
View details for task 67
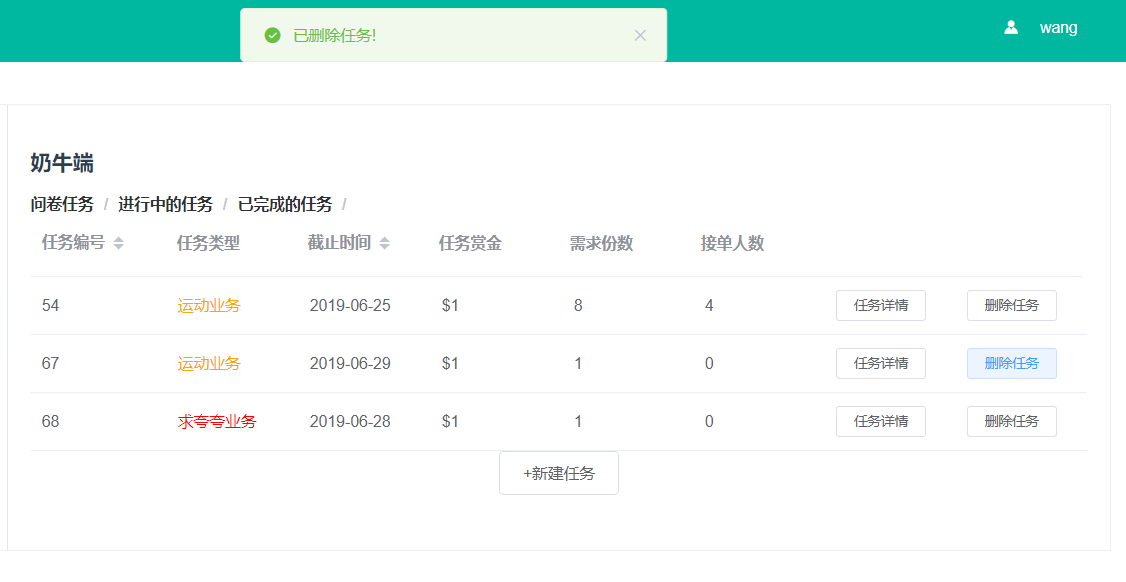point(880,363)
